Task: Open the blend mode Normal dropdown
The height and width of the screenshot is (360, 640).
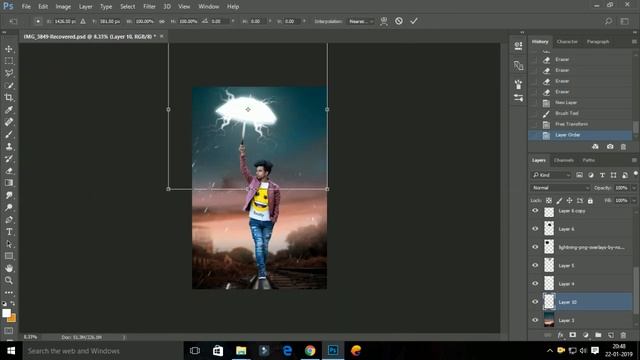Action: [x=560, y=188]
